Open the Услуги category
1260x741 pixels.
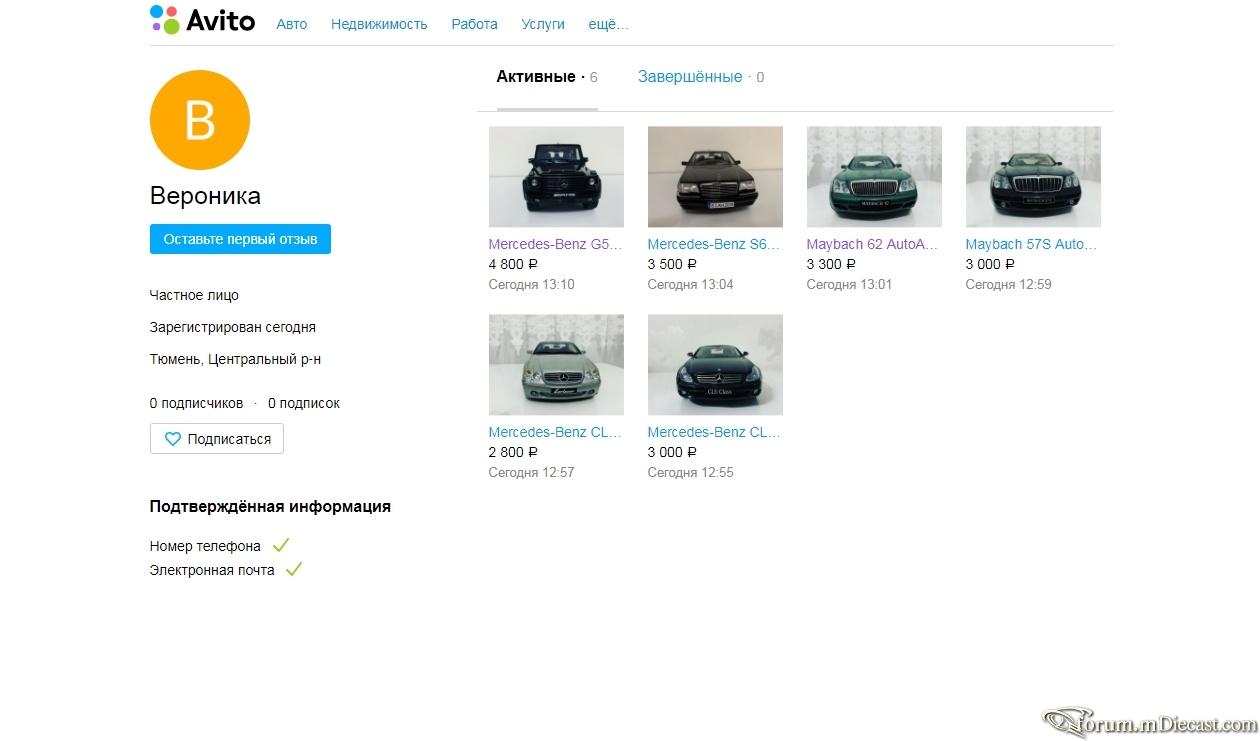[x=543, y=24]
